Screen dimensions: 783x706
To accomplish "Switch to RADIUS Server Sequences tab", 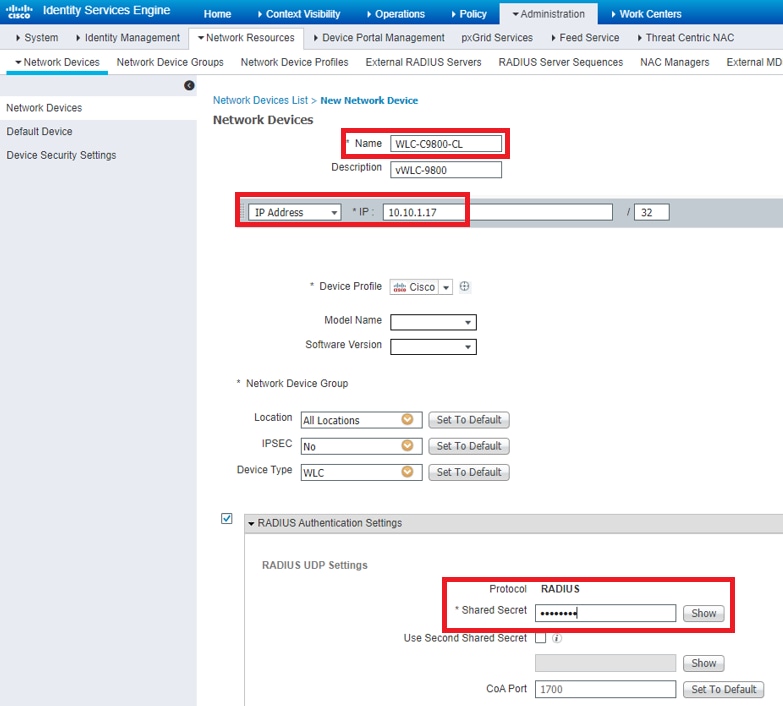I will [x=561, y=62].
